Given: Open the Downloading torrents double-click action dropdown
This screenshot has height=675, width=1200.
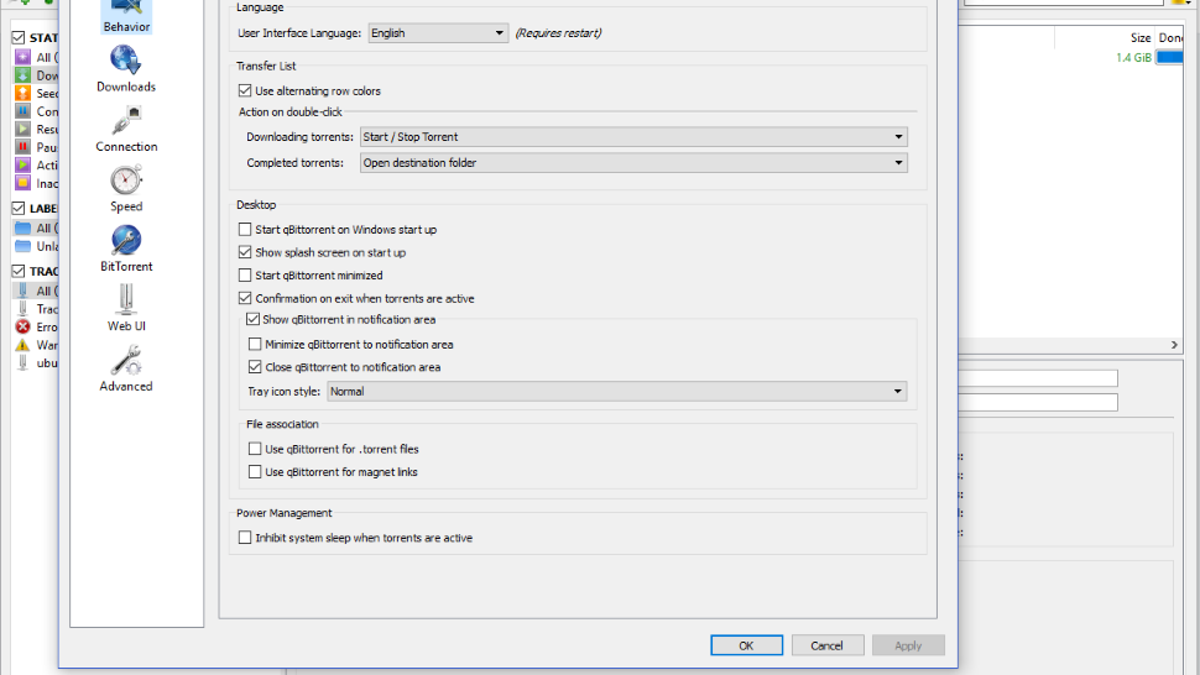Looking at the screenshot, I should pyautogui.click(x=634, y=137).
